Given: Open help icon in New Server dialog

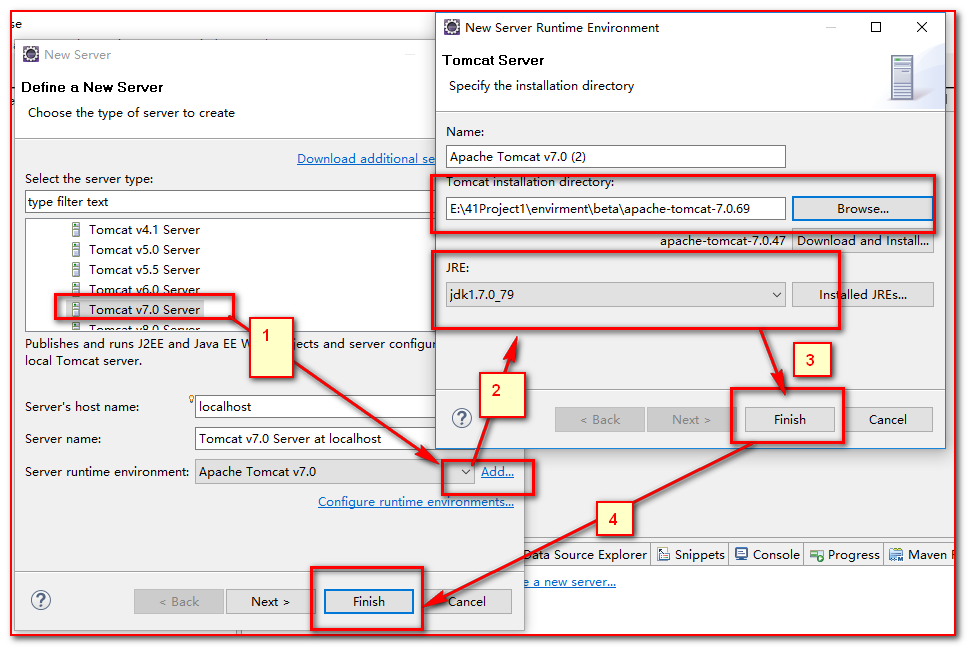Looking at the screenshot, I should point(41,600).
